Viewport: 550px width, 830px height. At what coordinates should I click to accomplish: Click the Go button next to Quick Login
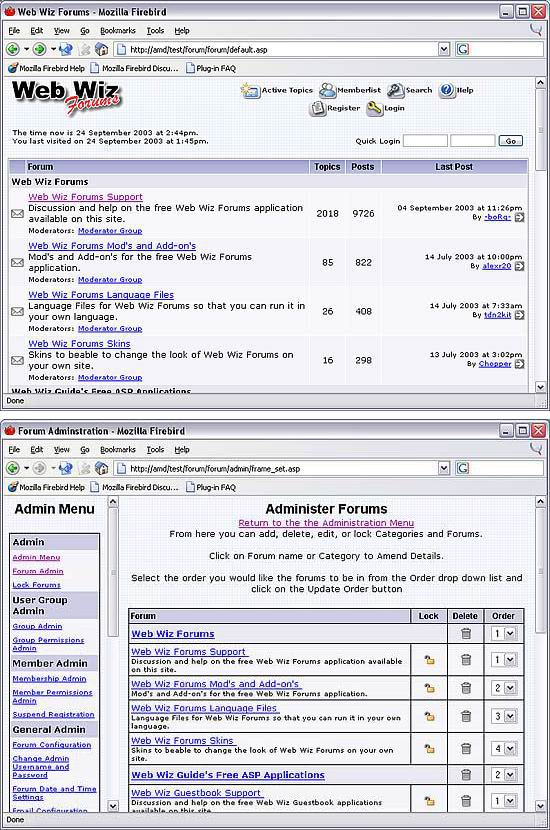(510, 141)
